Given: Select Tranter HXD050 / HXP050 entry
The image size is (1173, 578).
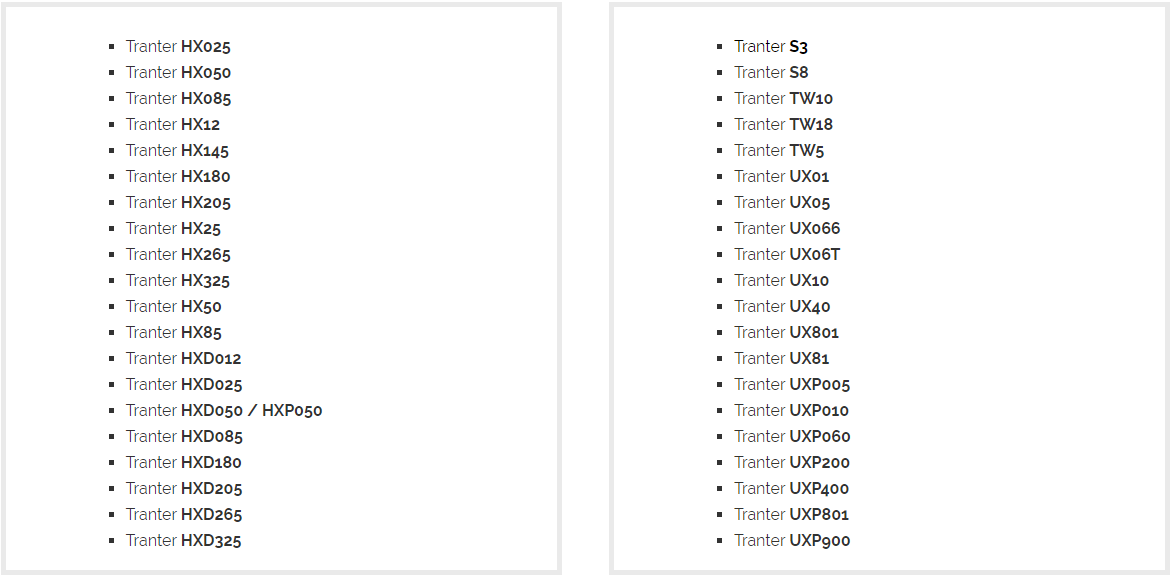Looking at the screenshot, I should [224, 411].
